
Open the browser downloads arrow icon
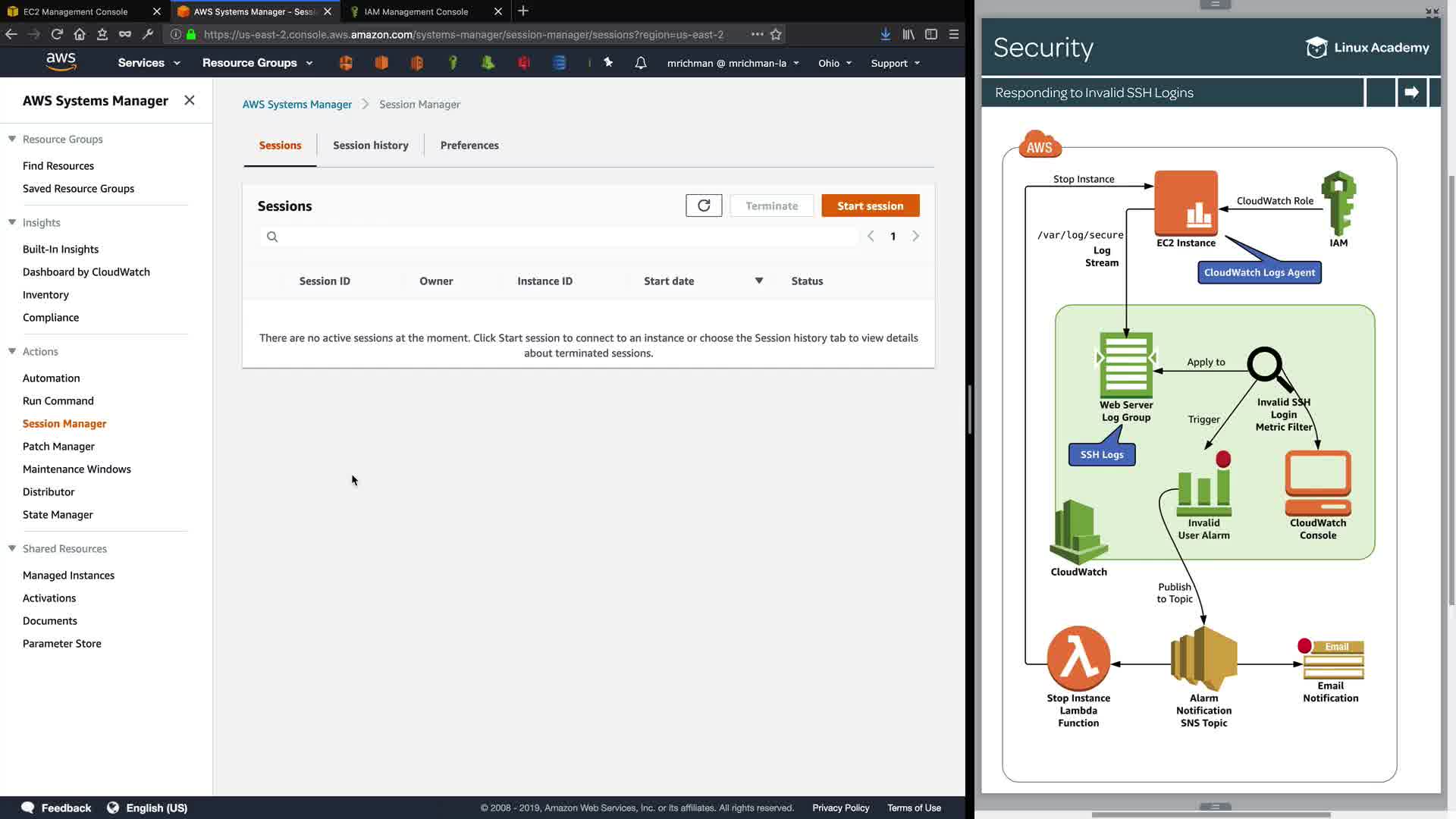[885, 34]
